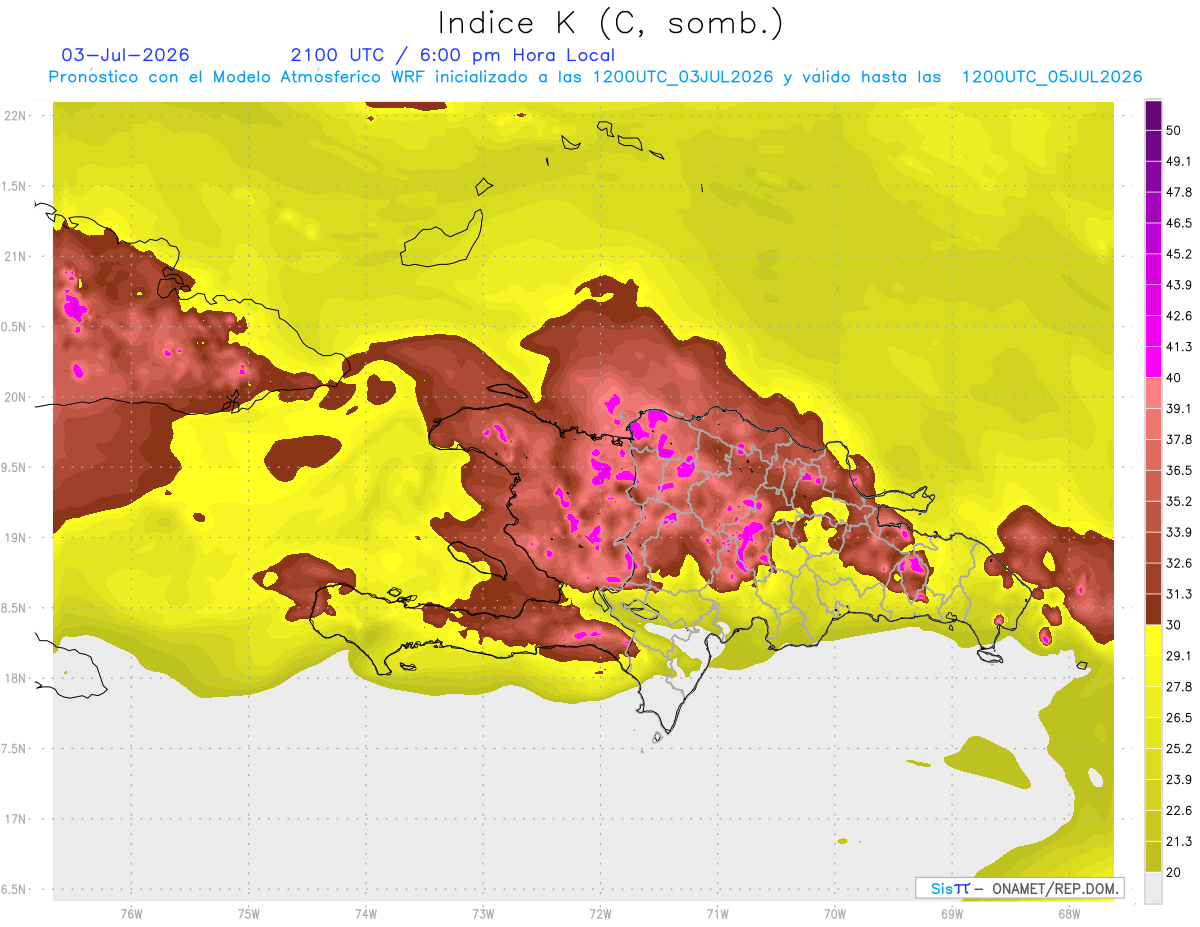Click the dark brown legend band between 30 and 31.3
The height and width of the screenshot is (927, 1200).
(1153, 609)
